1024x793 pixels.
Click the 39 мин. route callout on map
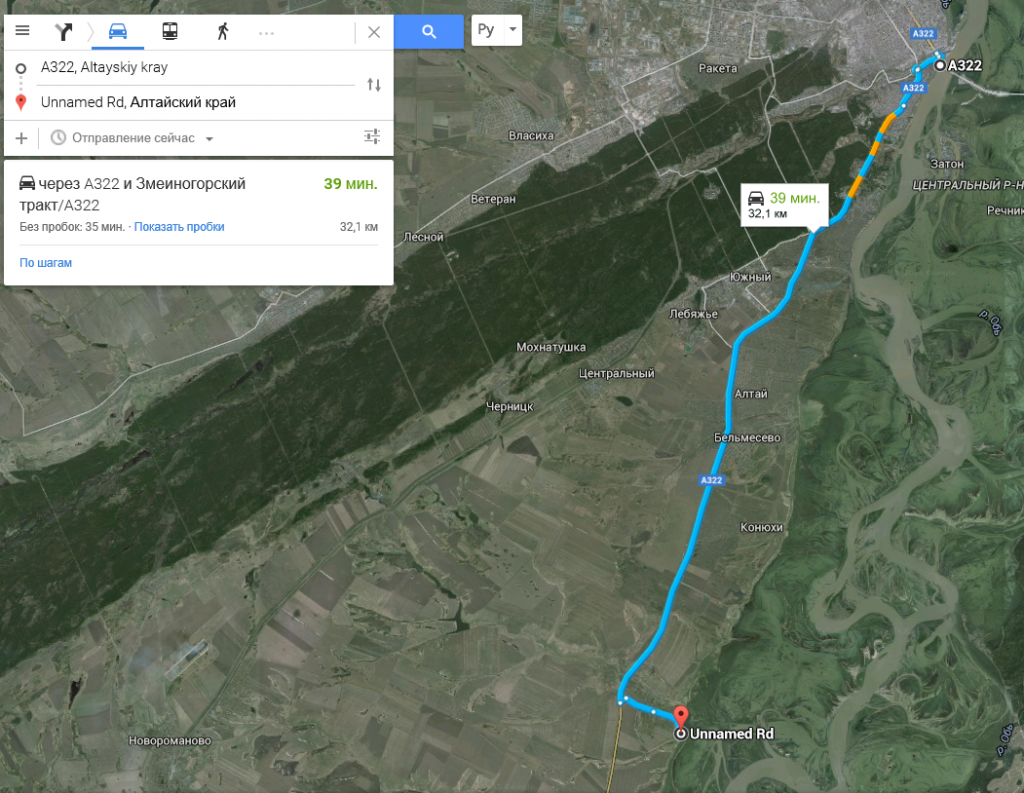[x=784, y=205]
